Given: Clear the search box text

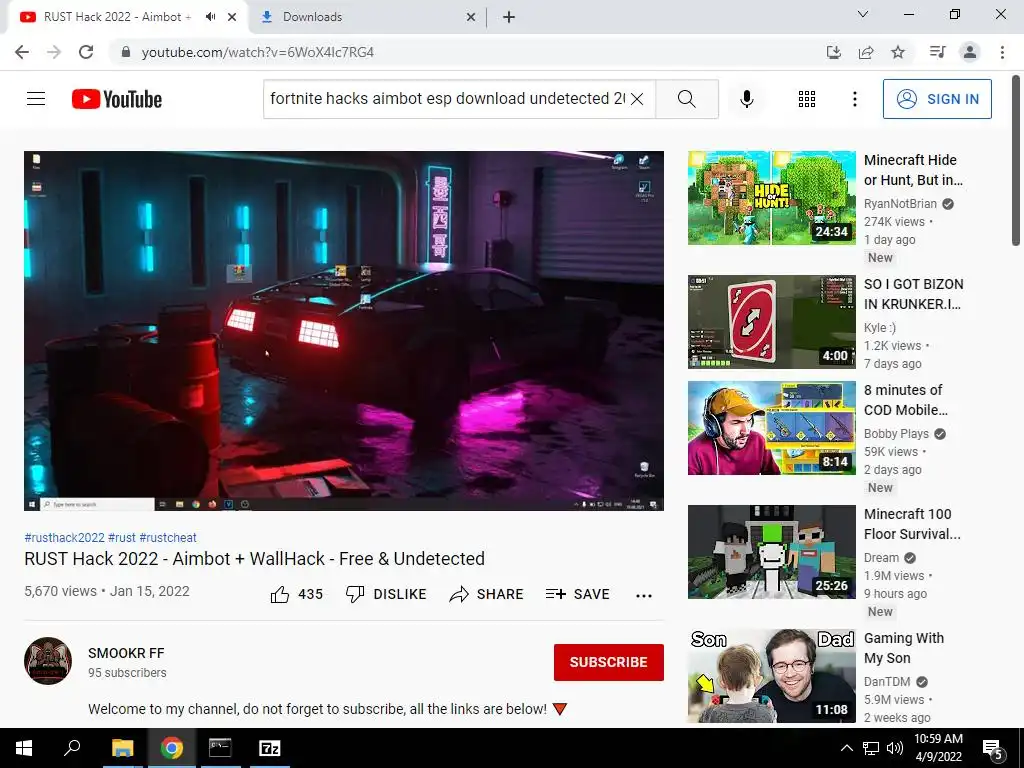Looking at the screenshot, I should [637, 99].
